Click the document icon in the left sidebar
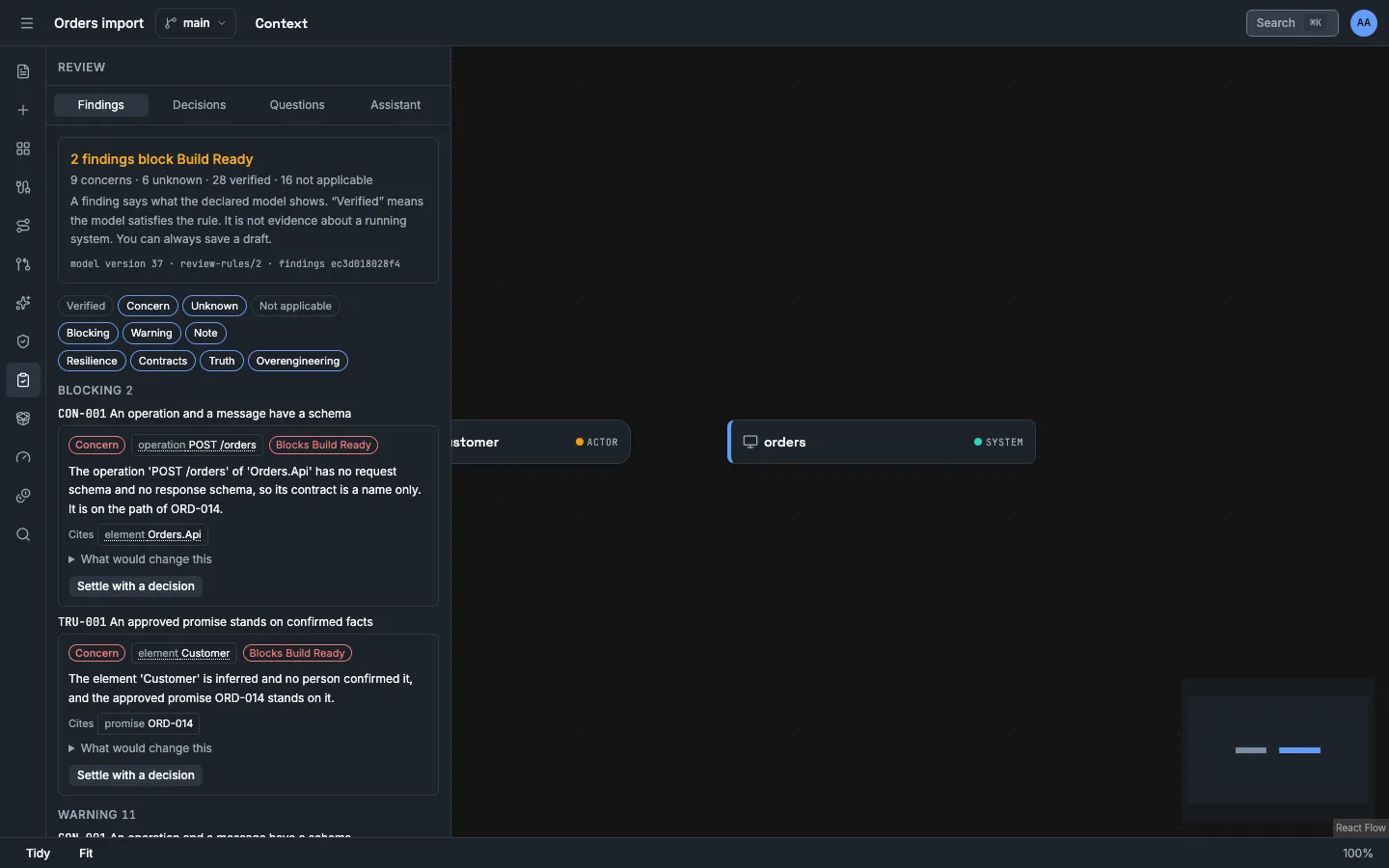This screenshot has width=1389, height=868. 23,71
